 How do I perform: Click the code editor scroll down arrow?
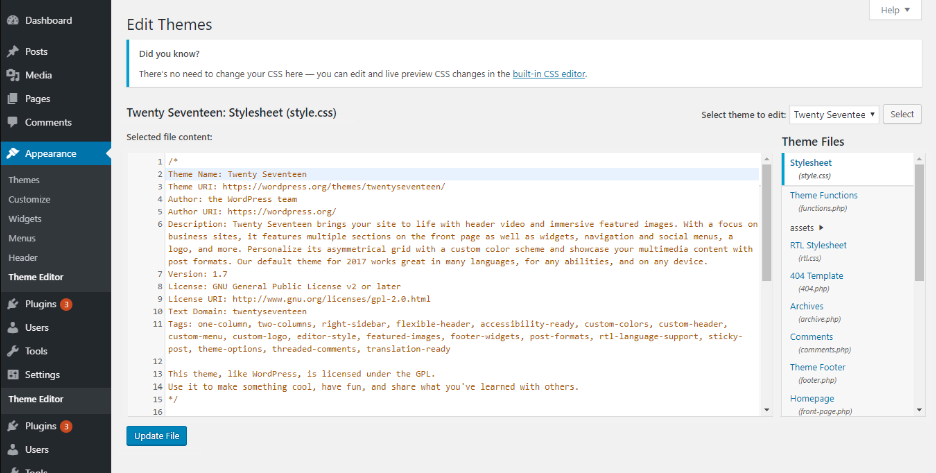767,410
